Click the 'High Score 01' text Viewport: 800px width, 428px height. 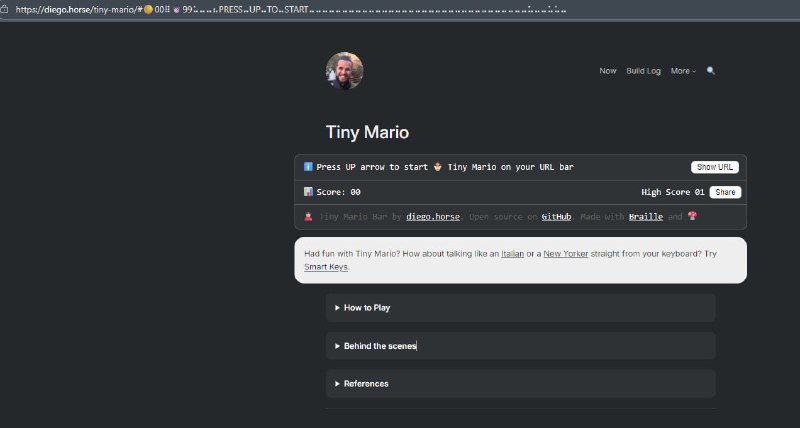(672, 192)
